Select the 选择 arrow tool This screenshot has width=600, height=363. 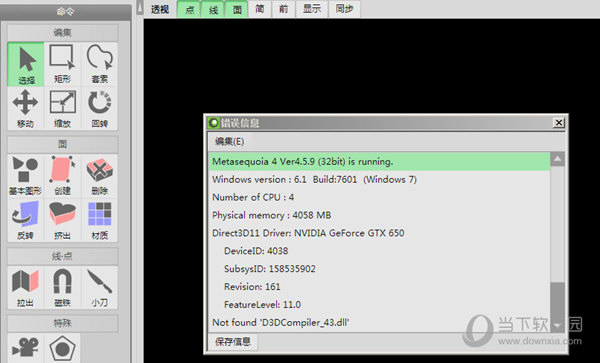coord(26,64)
